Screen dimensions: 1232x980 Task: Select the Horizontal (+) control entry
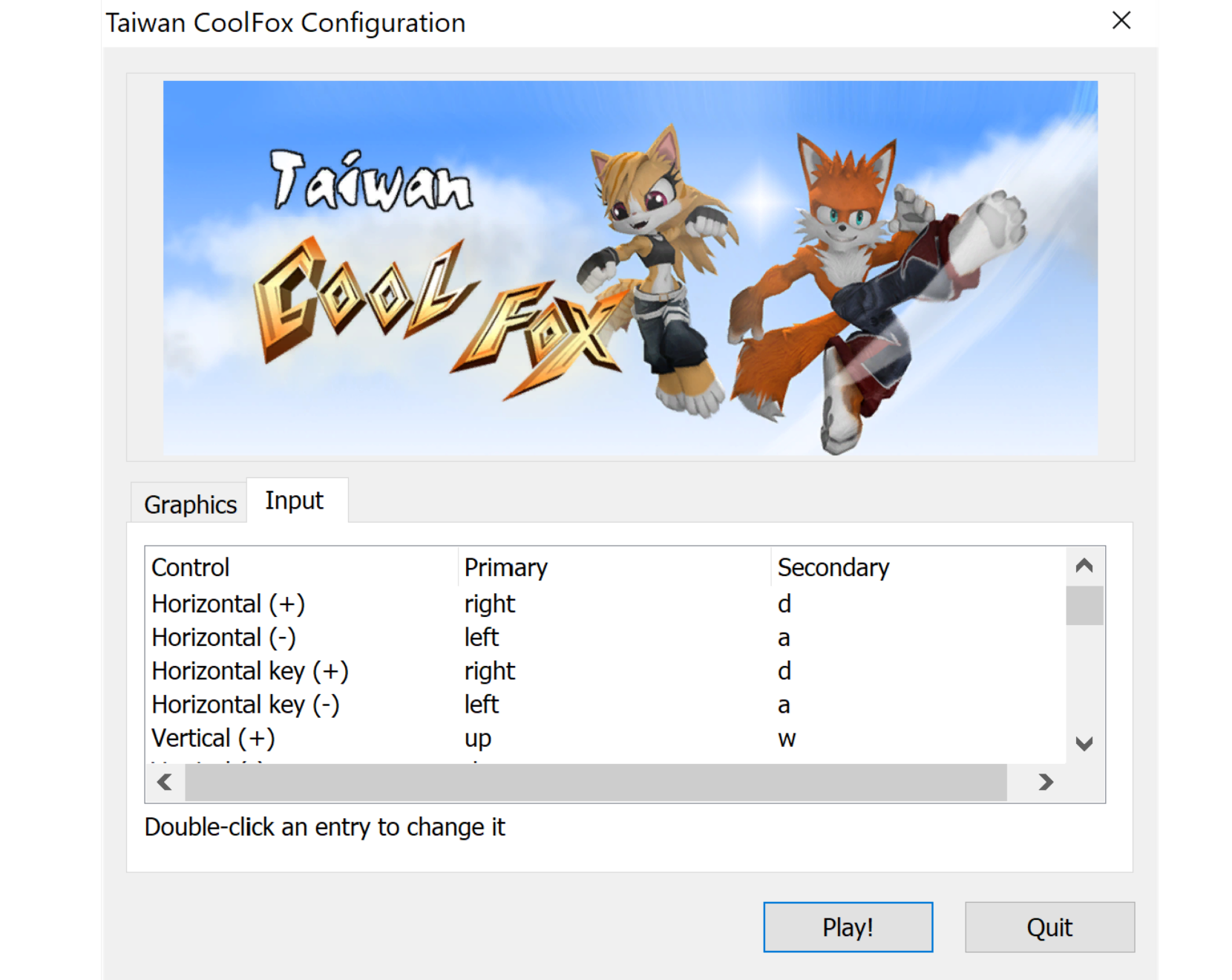229,604
